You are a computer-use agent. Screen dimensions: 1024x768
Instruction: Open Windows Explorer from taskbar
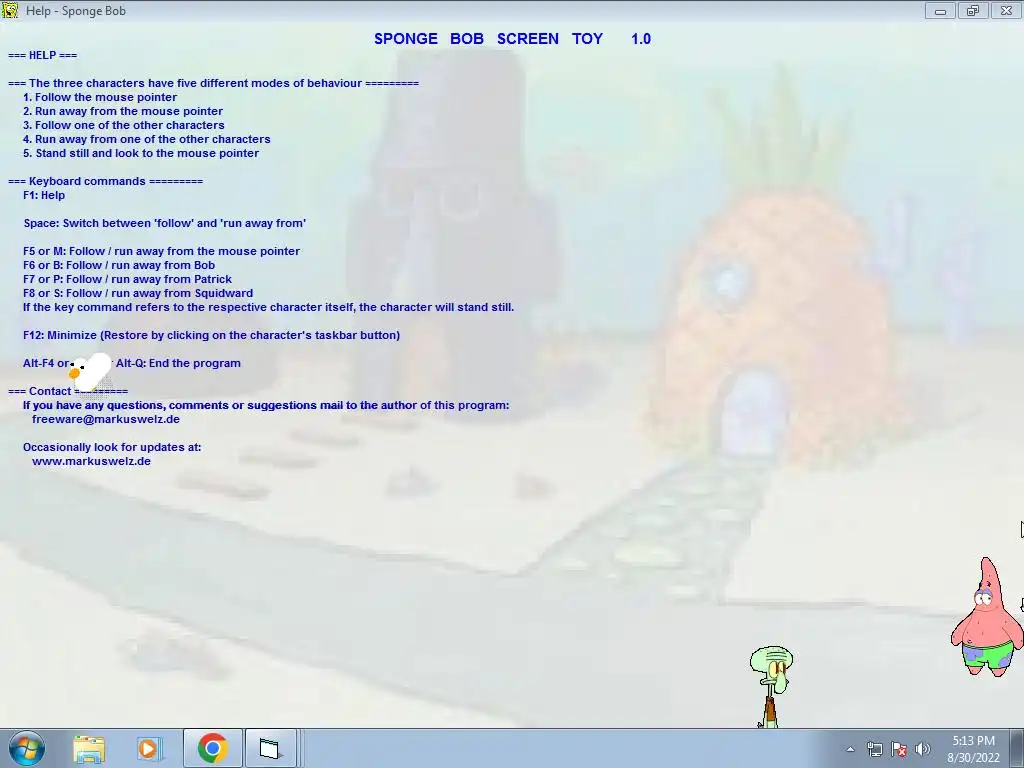[89, 748]
